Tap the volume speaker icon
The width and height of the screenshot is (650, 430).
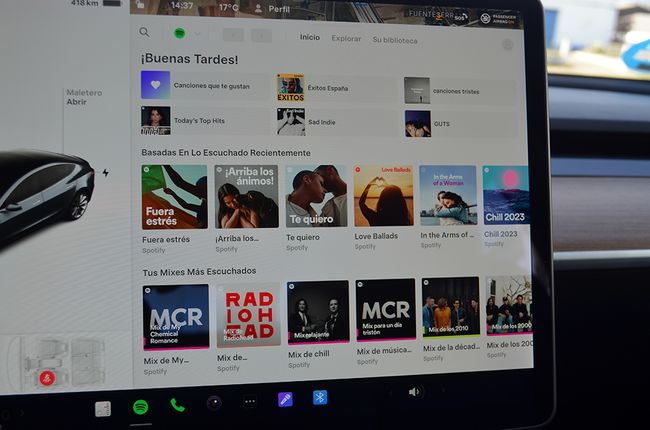414,392
